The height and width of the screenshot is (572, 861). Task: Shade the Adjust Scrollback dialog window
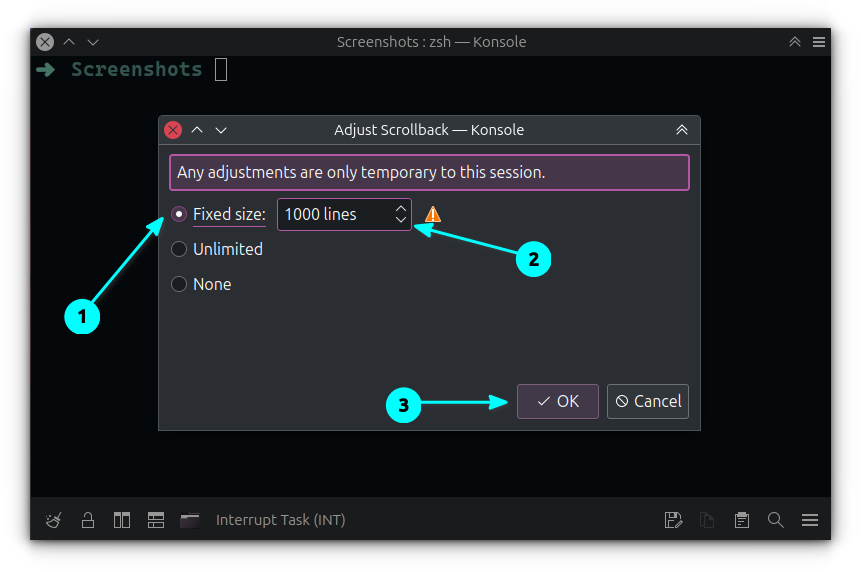click(x=681, y=130)
